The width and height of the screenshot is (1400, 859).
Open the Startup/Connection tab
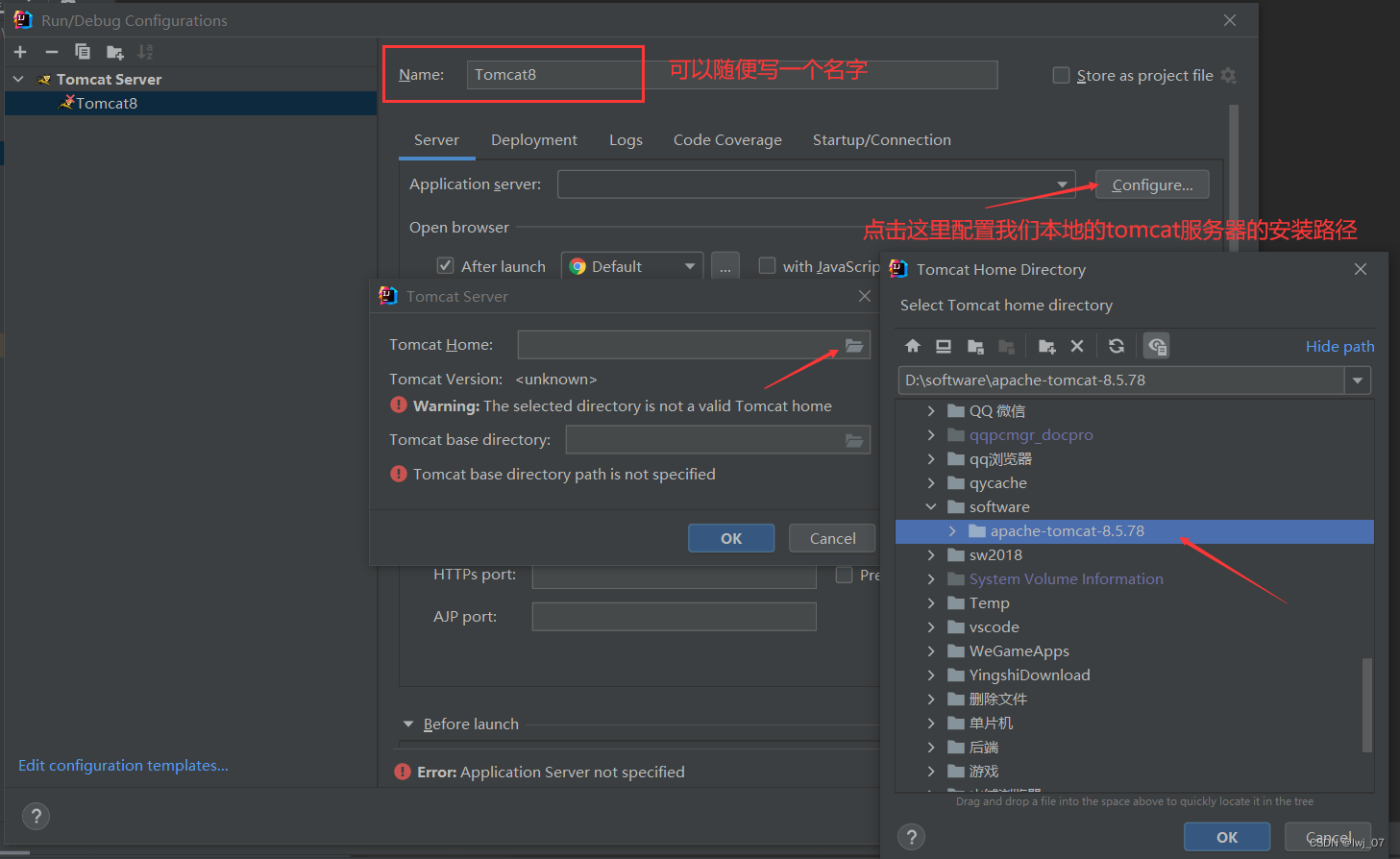tap(882, 139)
